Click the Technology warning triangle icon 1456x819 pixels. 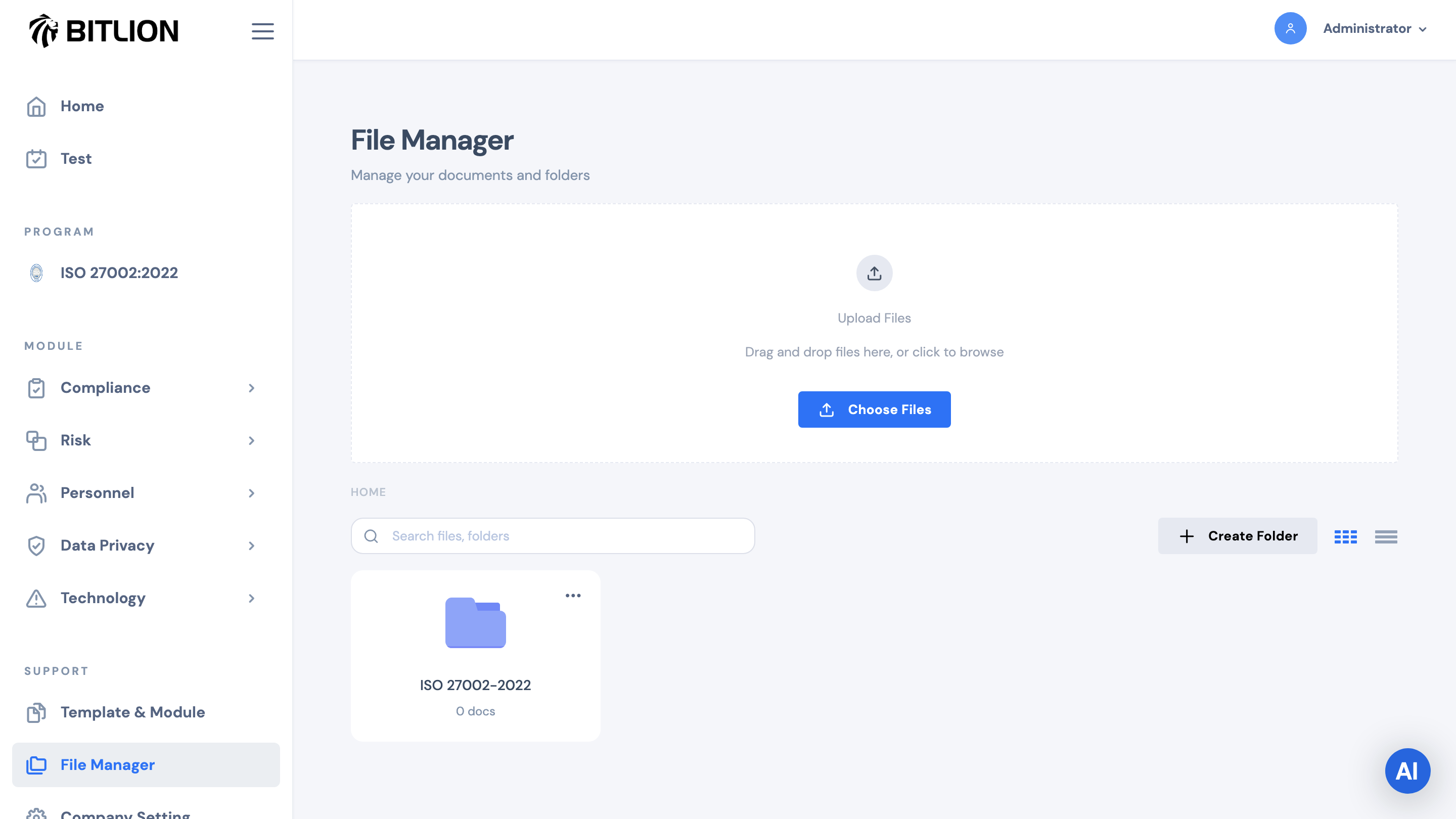pyautogui.click(x=36, y=598)
